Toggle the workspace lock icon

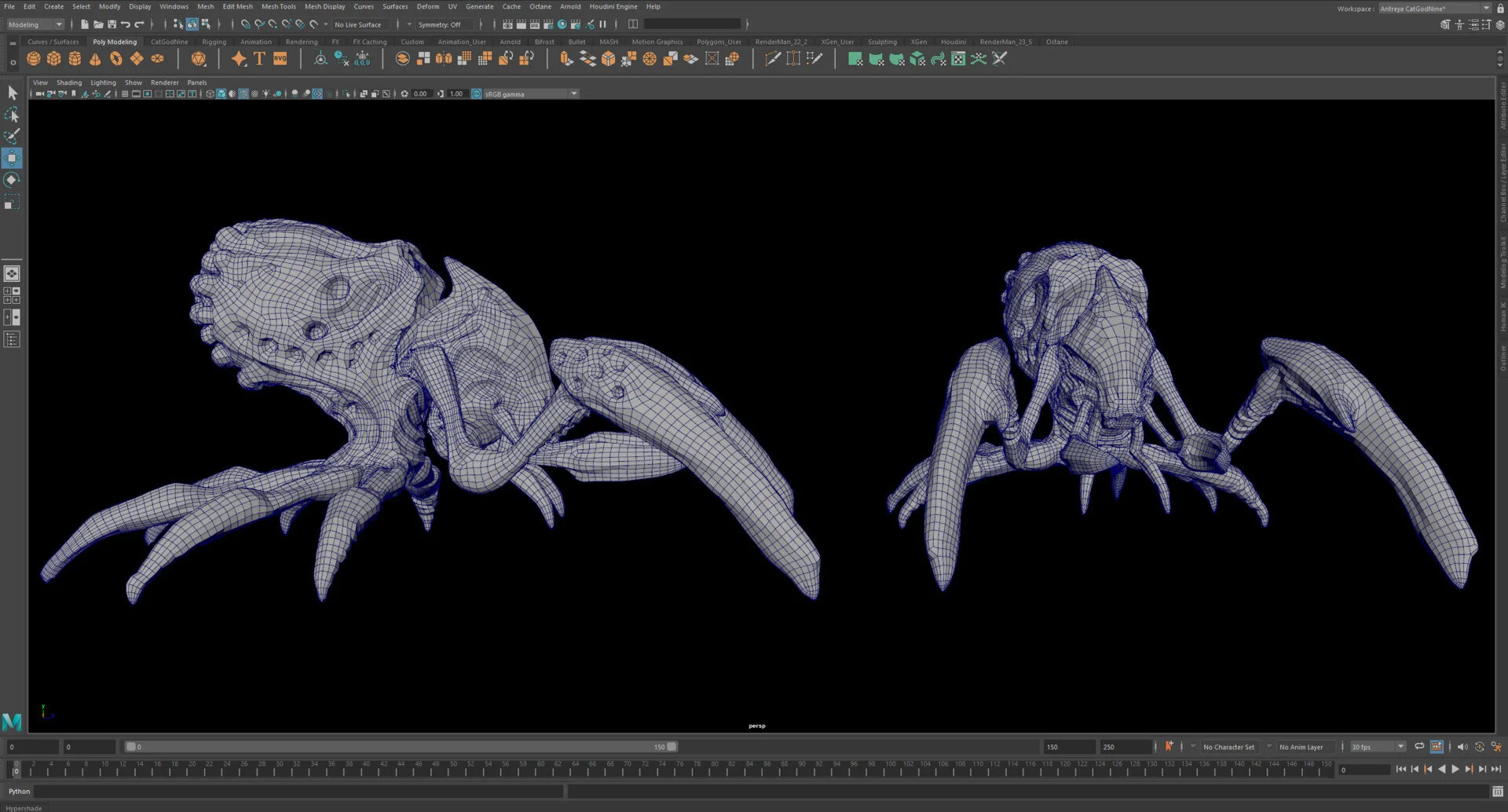pos(1500,9)
